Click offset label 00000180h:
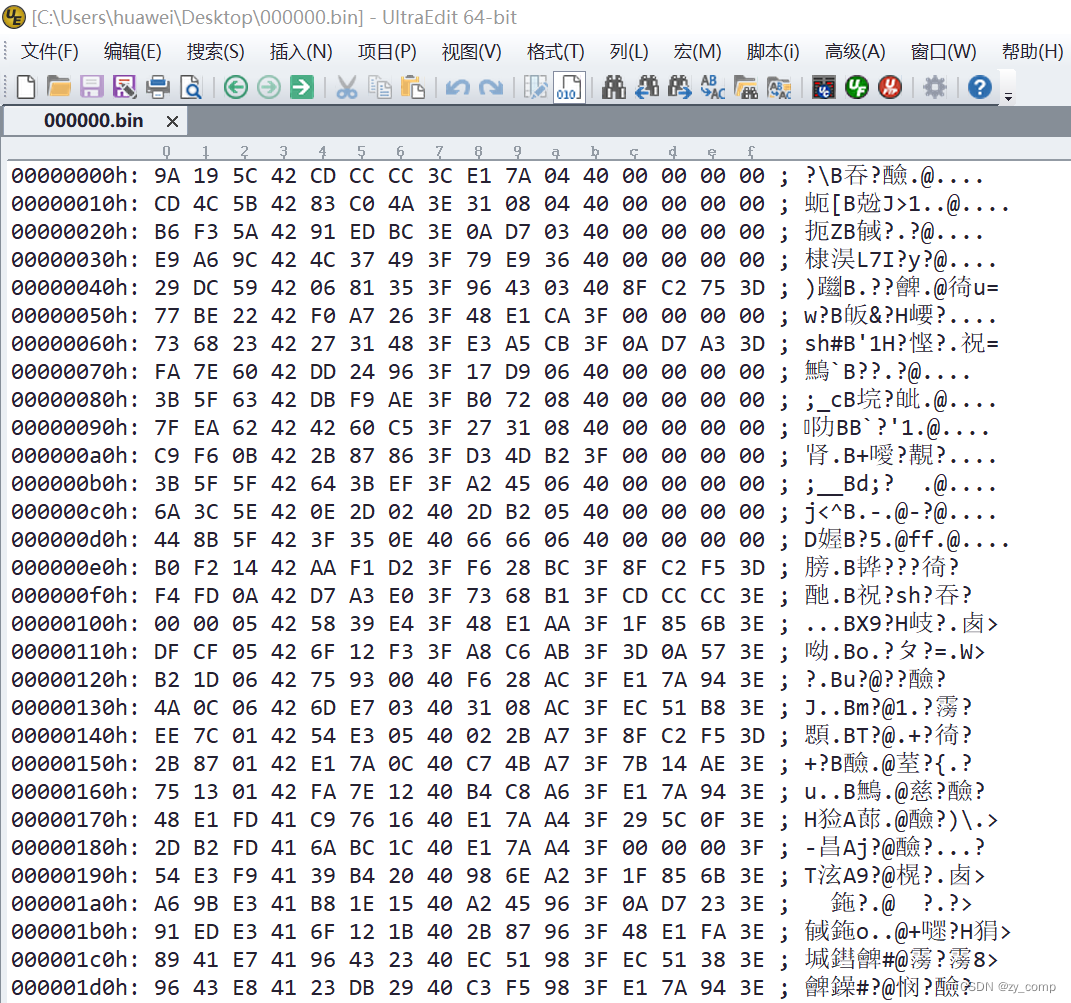This screenshot has height=1003, width=1071. [x=74, y=848]
